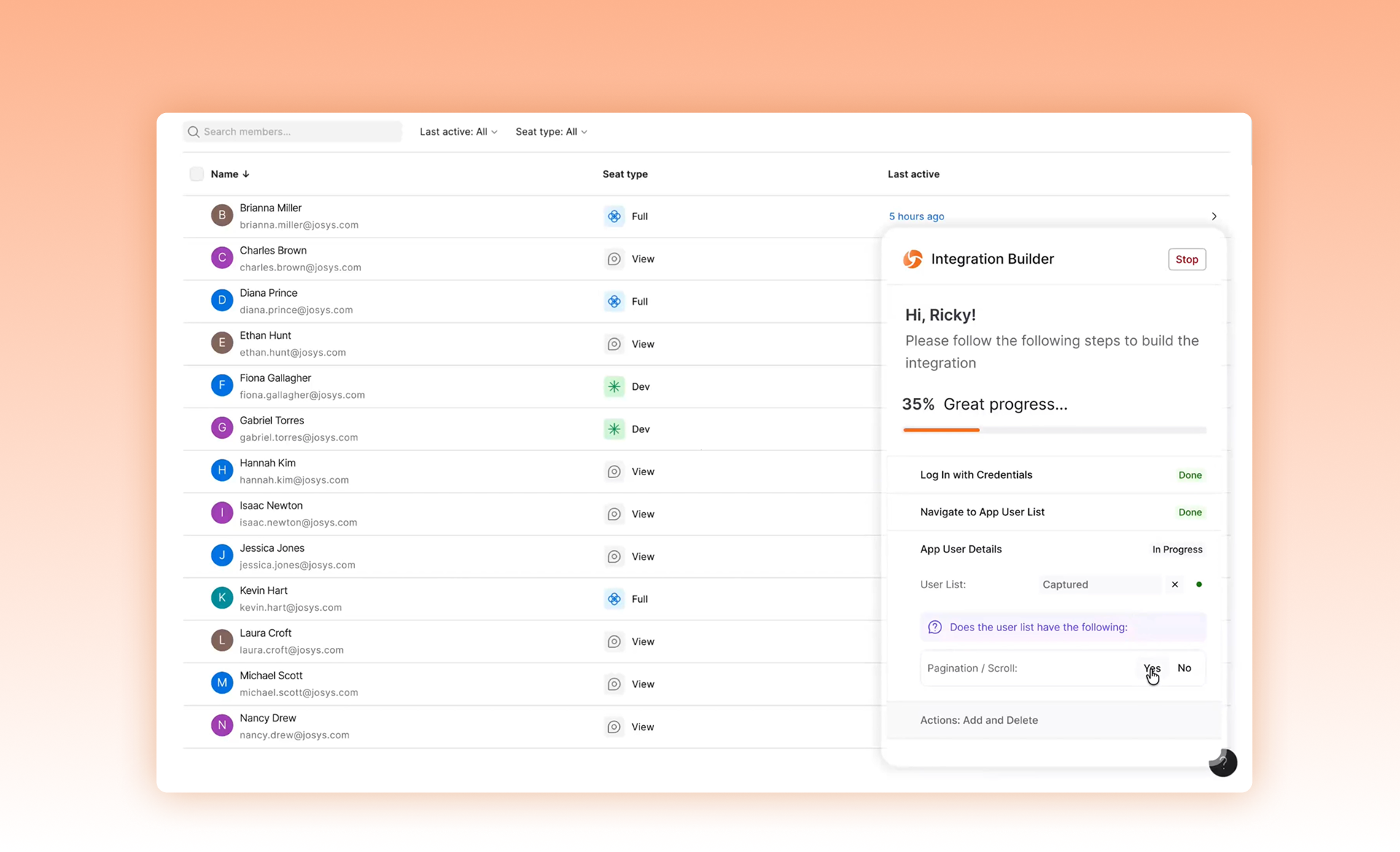Screen dimensions: 1400x852
Task: Select Yes for Pagination / Scroll
Action: coord(1151,668)
